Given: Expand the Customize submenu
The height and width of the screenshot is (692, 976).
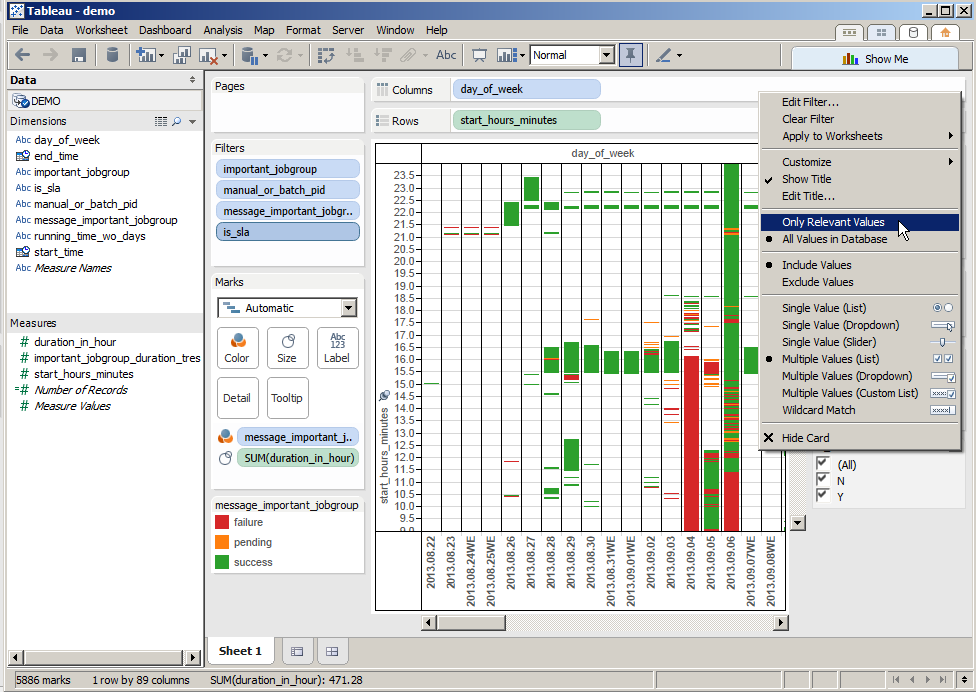Looking at the screenshot, I should [860, 162].
